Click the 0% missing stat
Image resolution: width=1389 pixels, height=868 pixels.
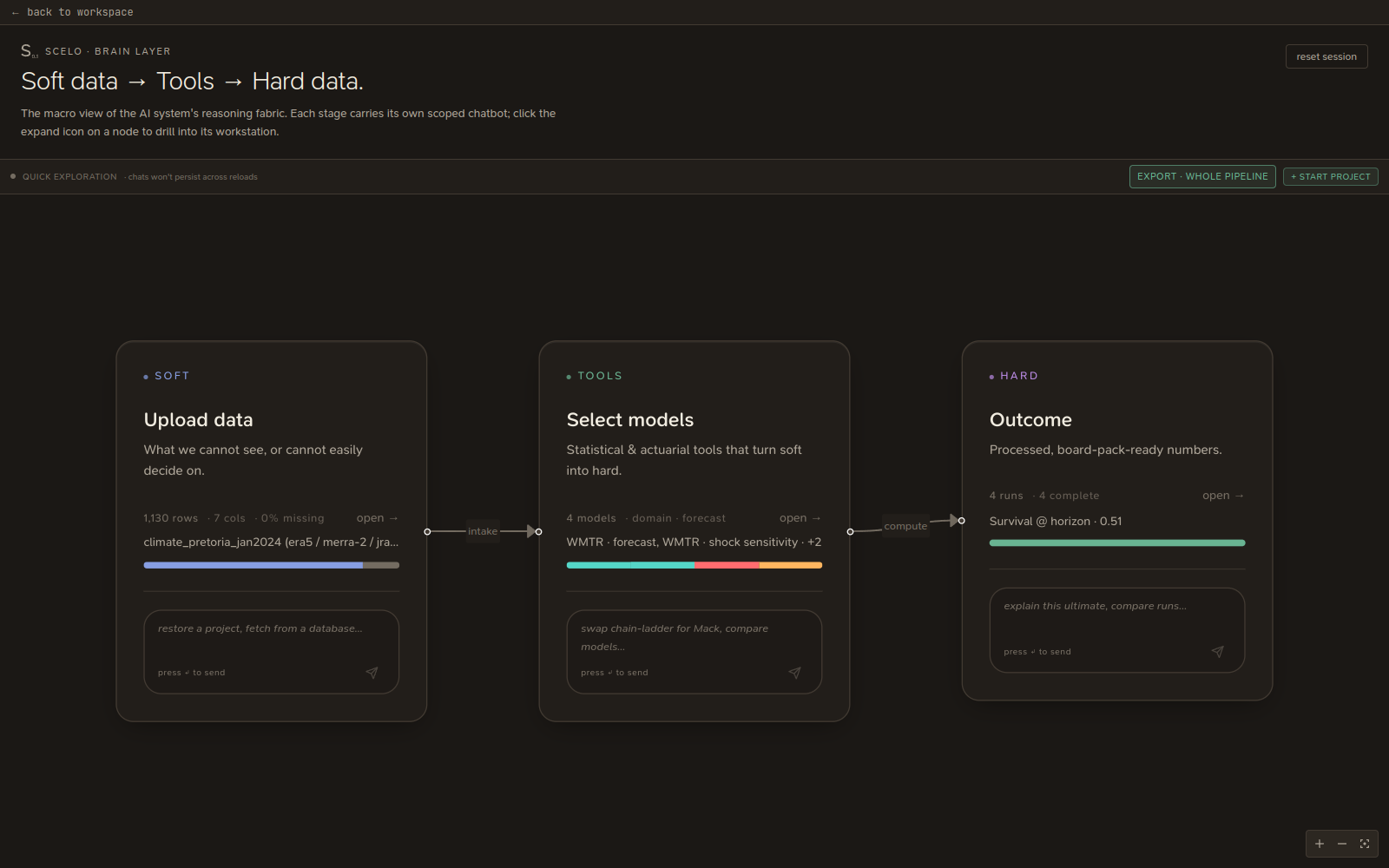(x=293, y=518)
